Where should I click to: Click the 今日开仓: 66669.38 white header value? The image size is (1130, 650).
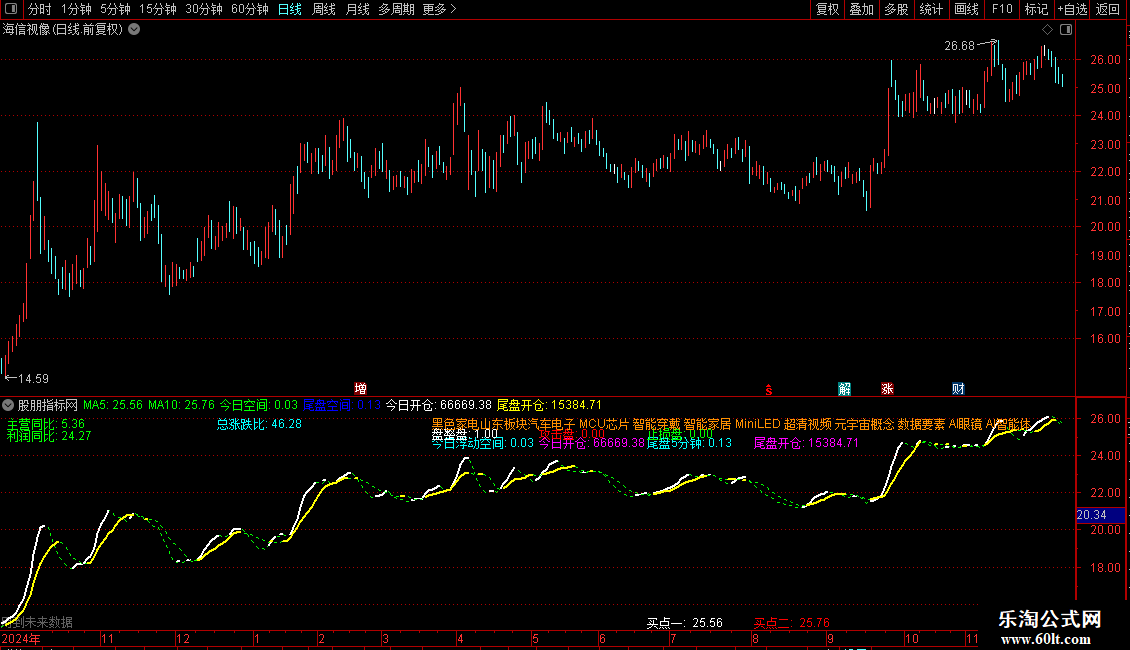[438, 405]
